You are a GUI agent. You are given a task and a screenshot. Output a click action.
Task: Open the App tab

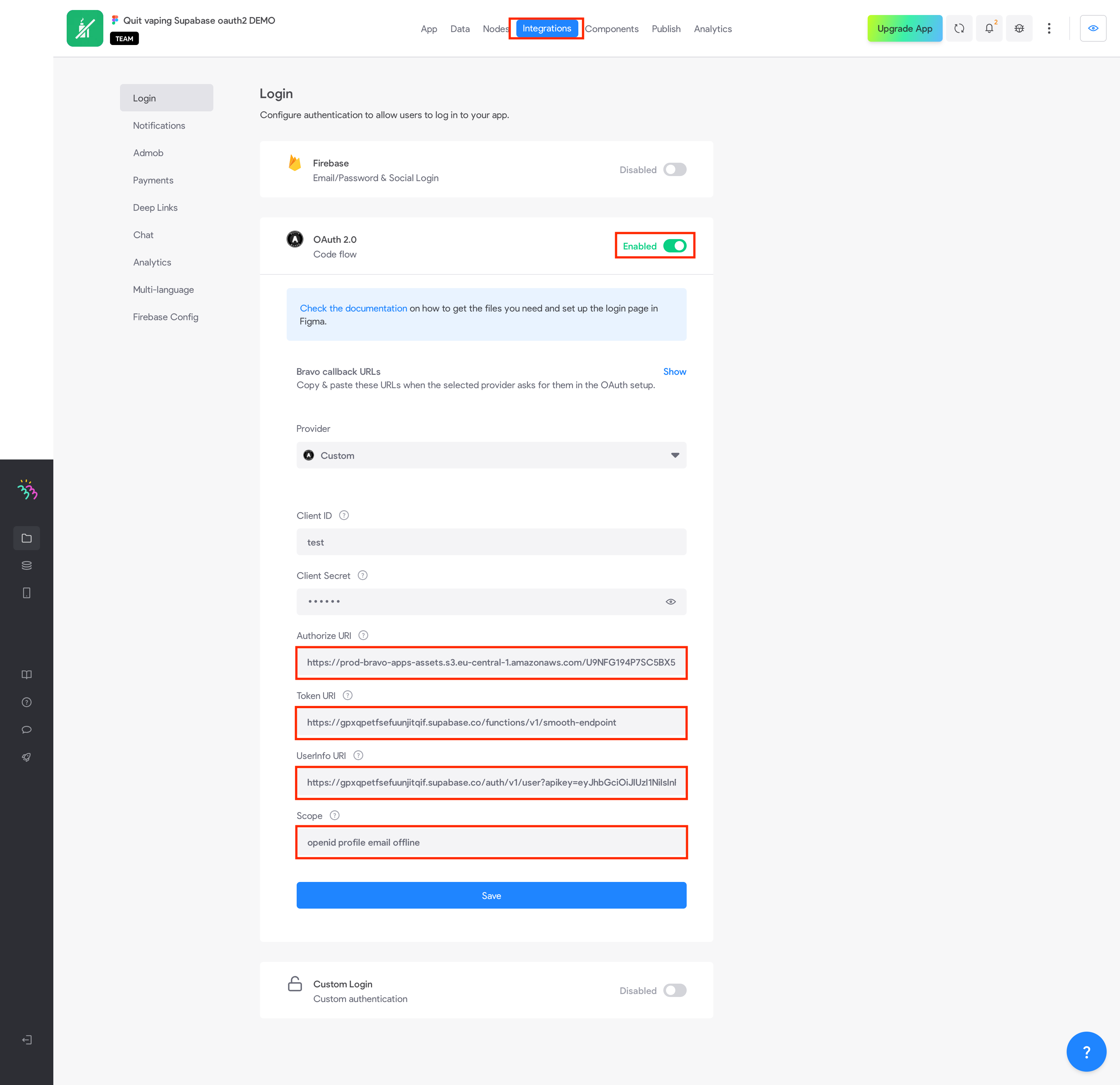point(429,29)
